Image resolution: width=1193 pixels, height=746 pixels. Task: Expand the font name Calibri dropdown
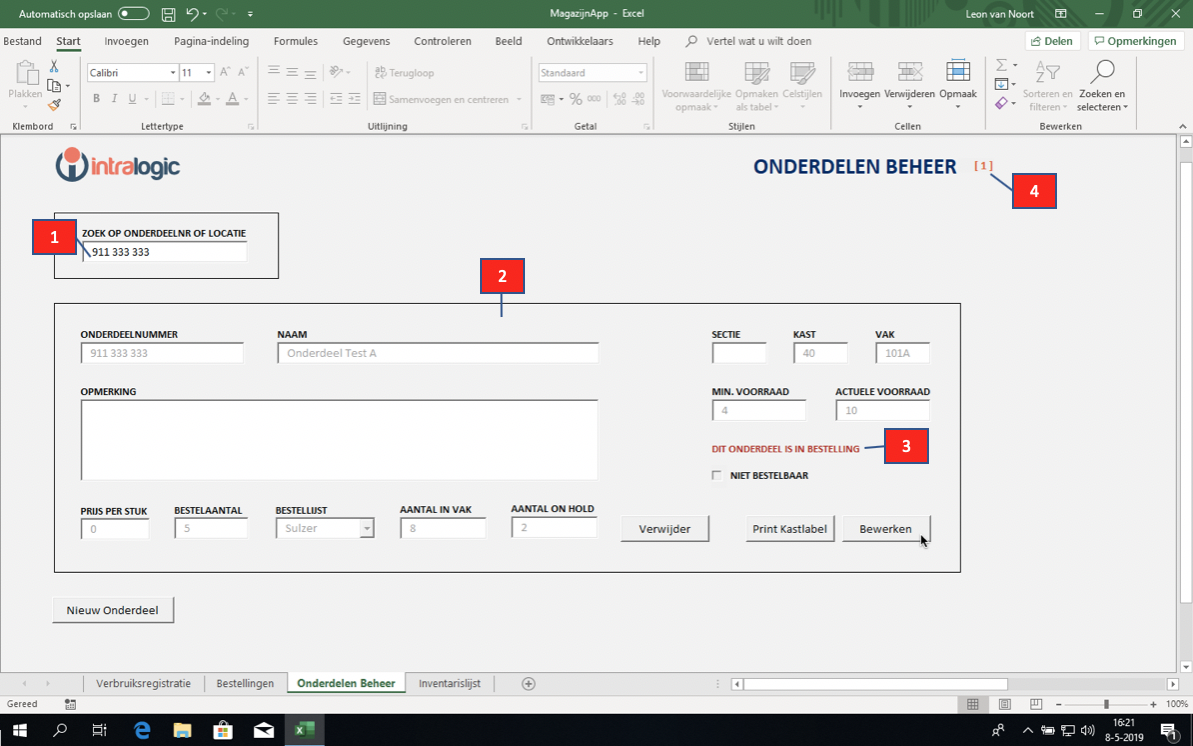click(x=172, y=73)
